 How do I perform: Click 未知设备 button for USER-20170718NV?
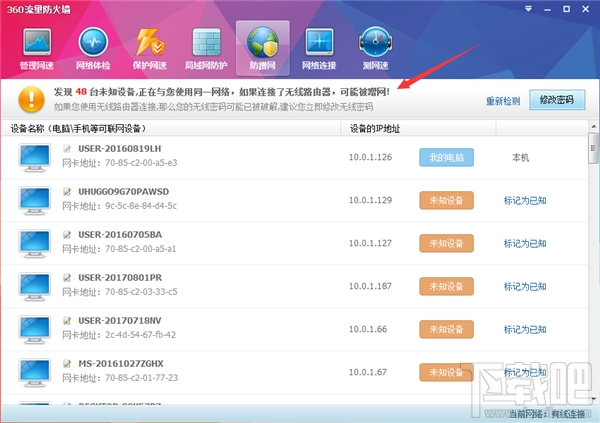click(x=447, y=329)
